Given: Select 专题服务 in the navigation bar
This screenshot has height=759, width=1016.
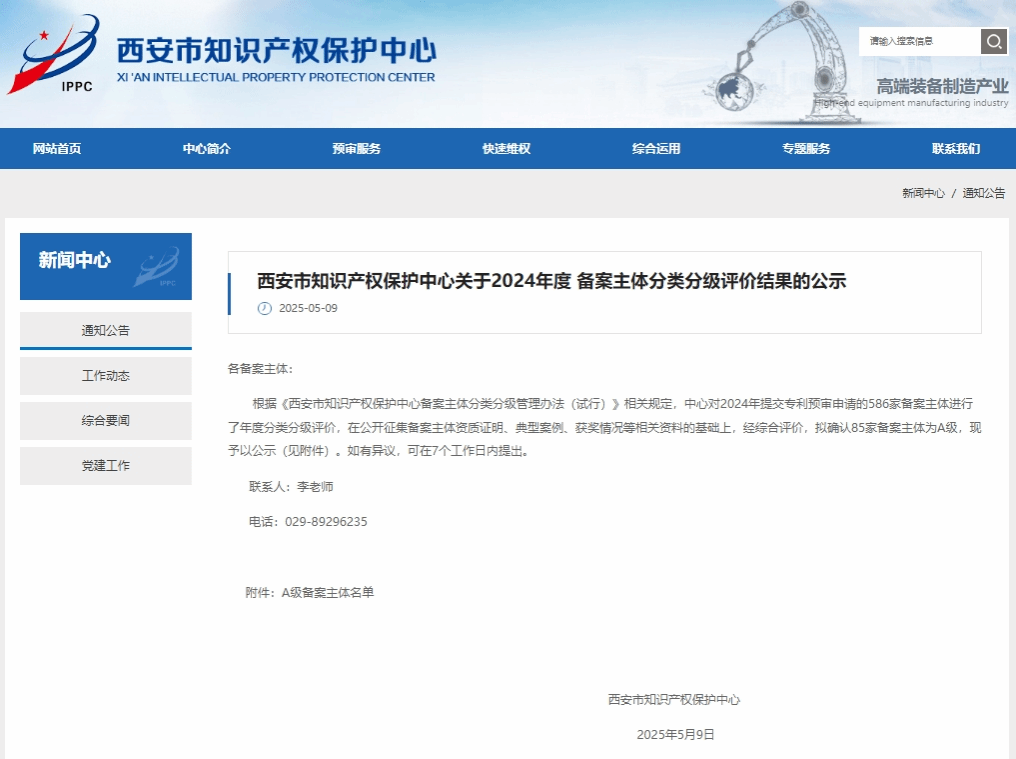Looking at the screenshot, I should pos(806,148).
